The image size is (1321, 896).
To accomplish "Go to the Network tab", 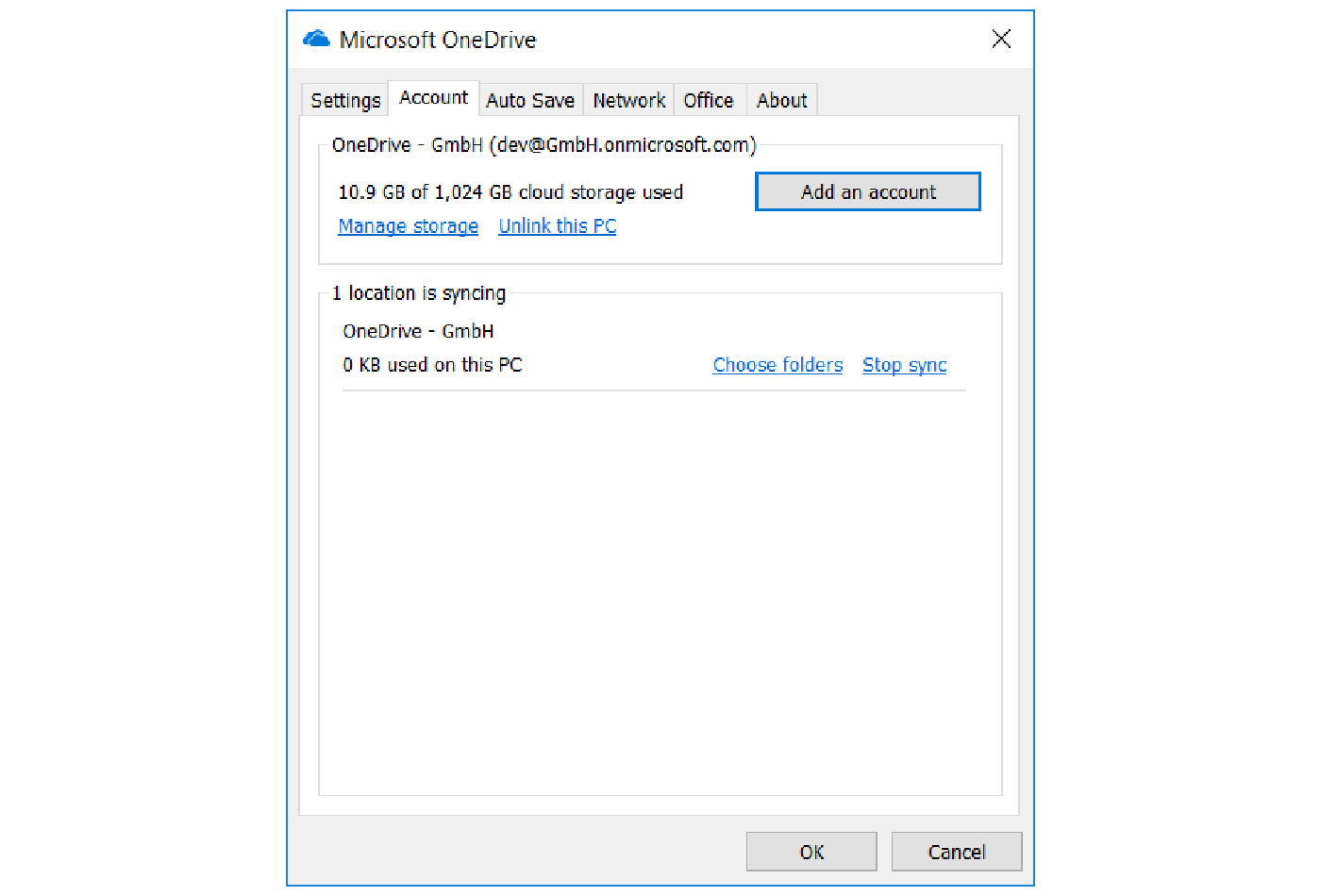I will tap(628, 100).
